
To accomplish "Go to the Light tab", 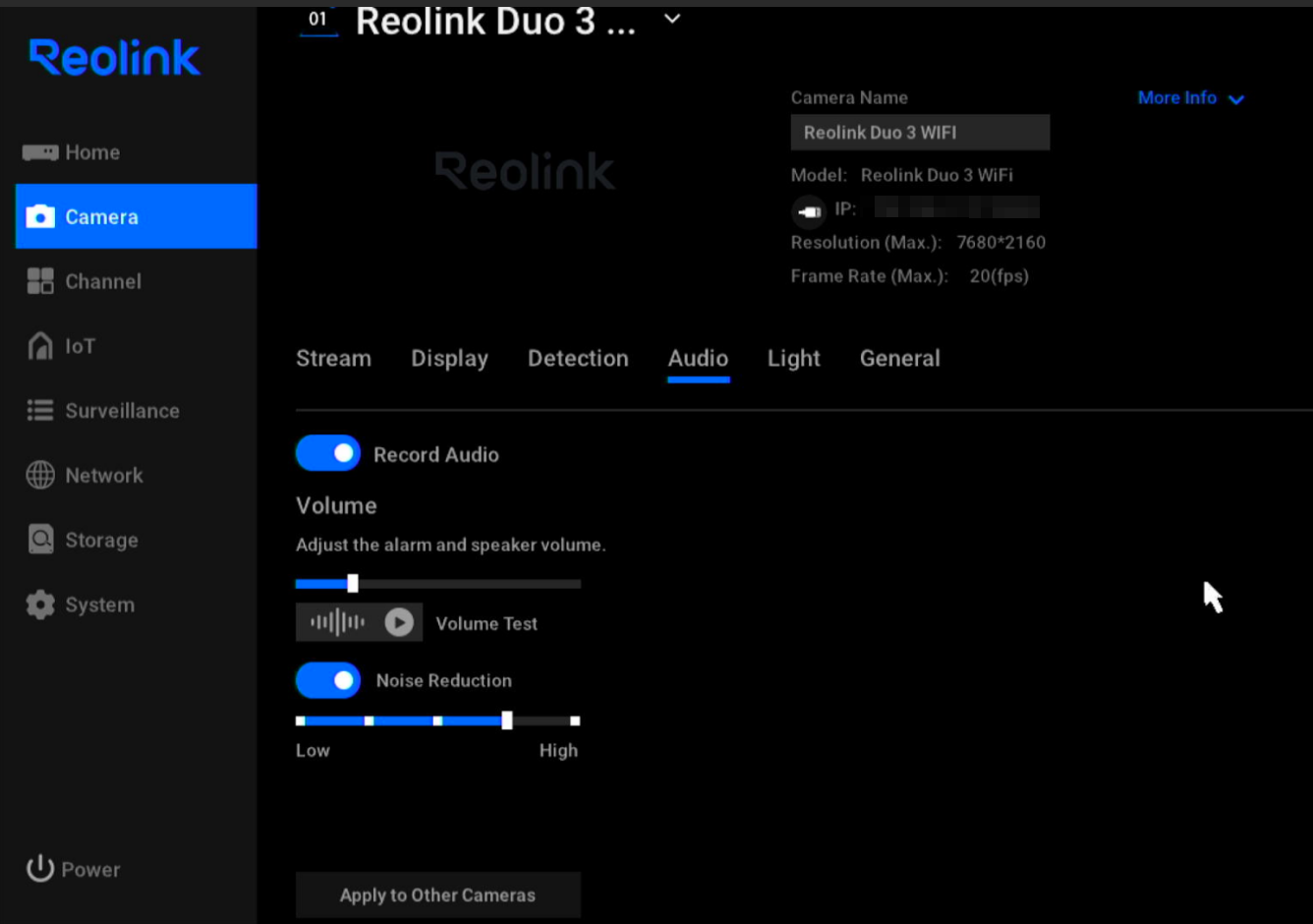I will 793,359.
